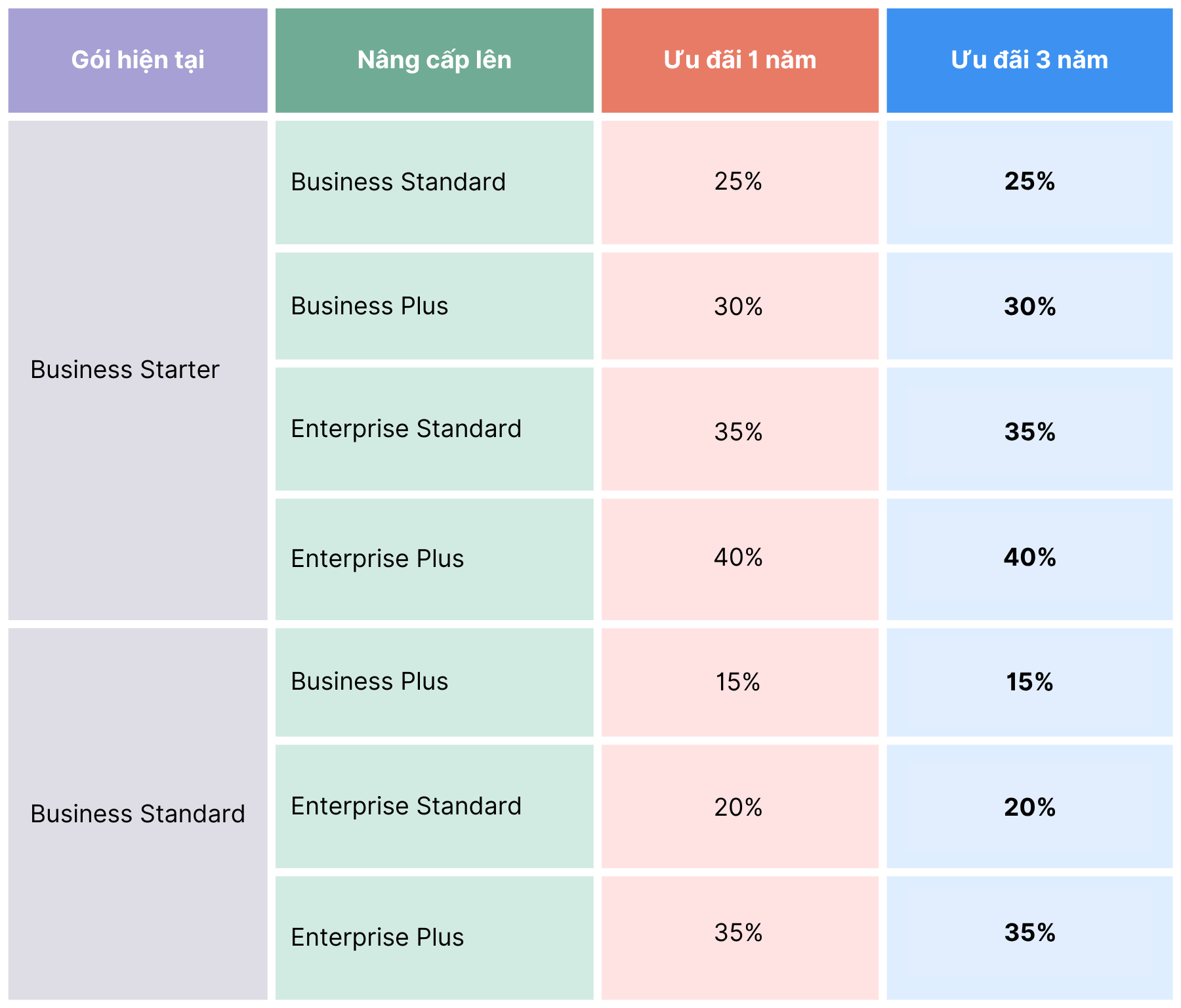Click the 20% cell under Ưu đãi 1 năm
The height and width of the screenshot is (1008, 1181).
click(x=738, y=807)
